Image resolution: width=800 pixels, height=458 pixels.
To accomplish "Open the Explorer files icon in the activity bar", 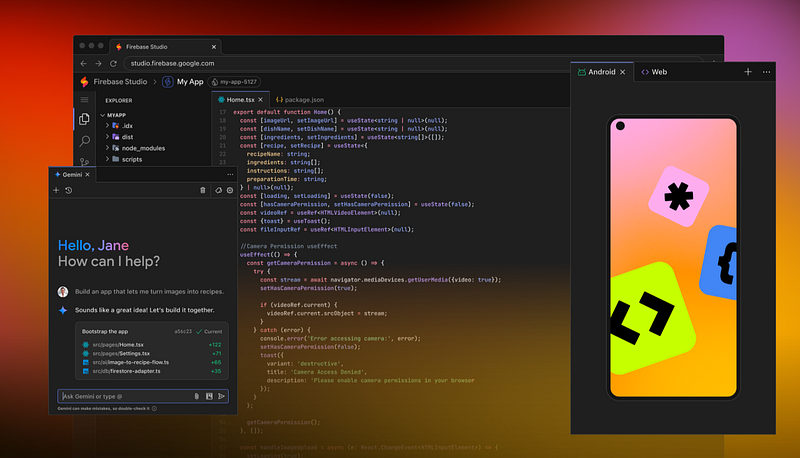I will click(x=85, y=119).
